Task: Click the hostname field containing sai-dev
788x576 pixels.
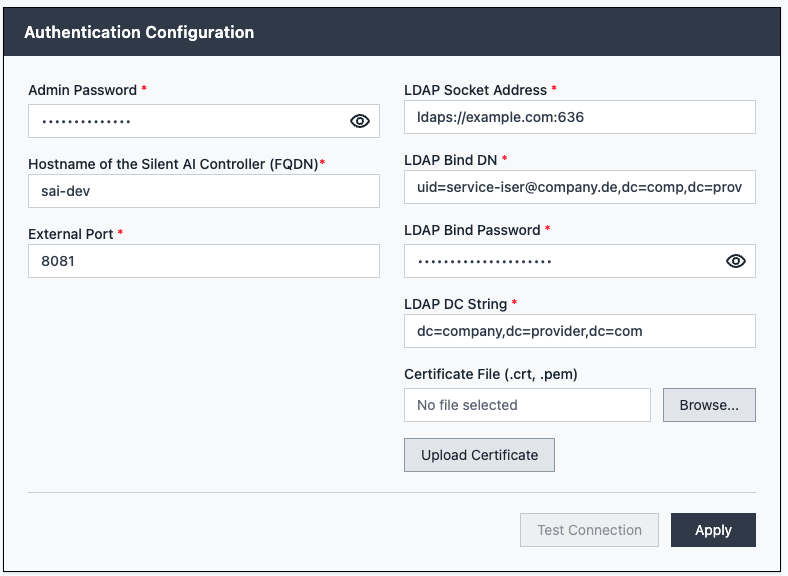Action: pos(204,191)
